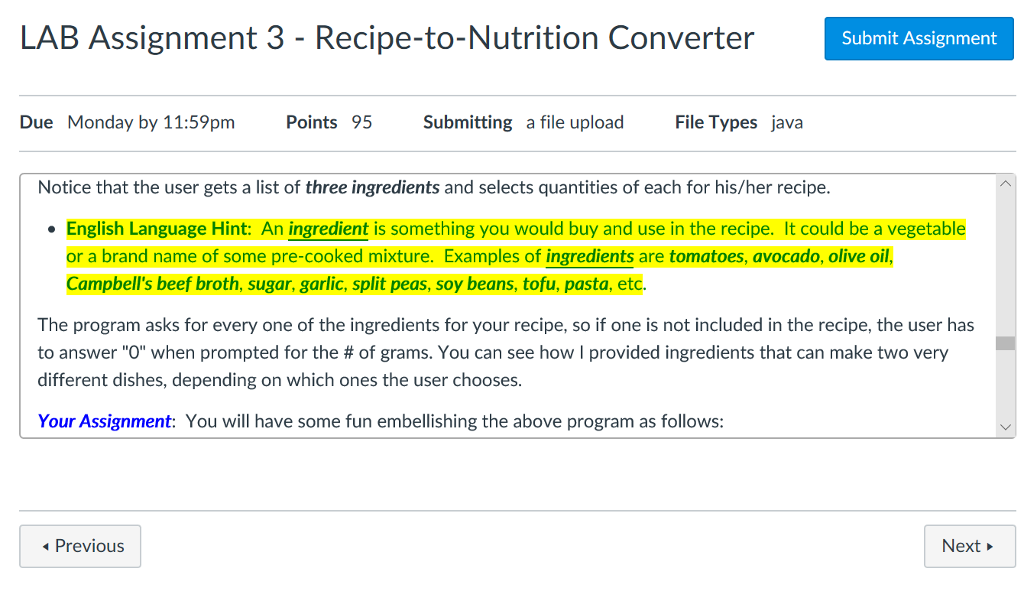This screenshot has height=601, width=1024.
Task: Click the bullet point beside English Language Hint
Action: click(52, 228)
